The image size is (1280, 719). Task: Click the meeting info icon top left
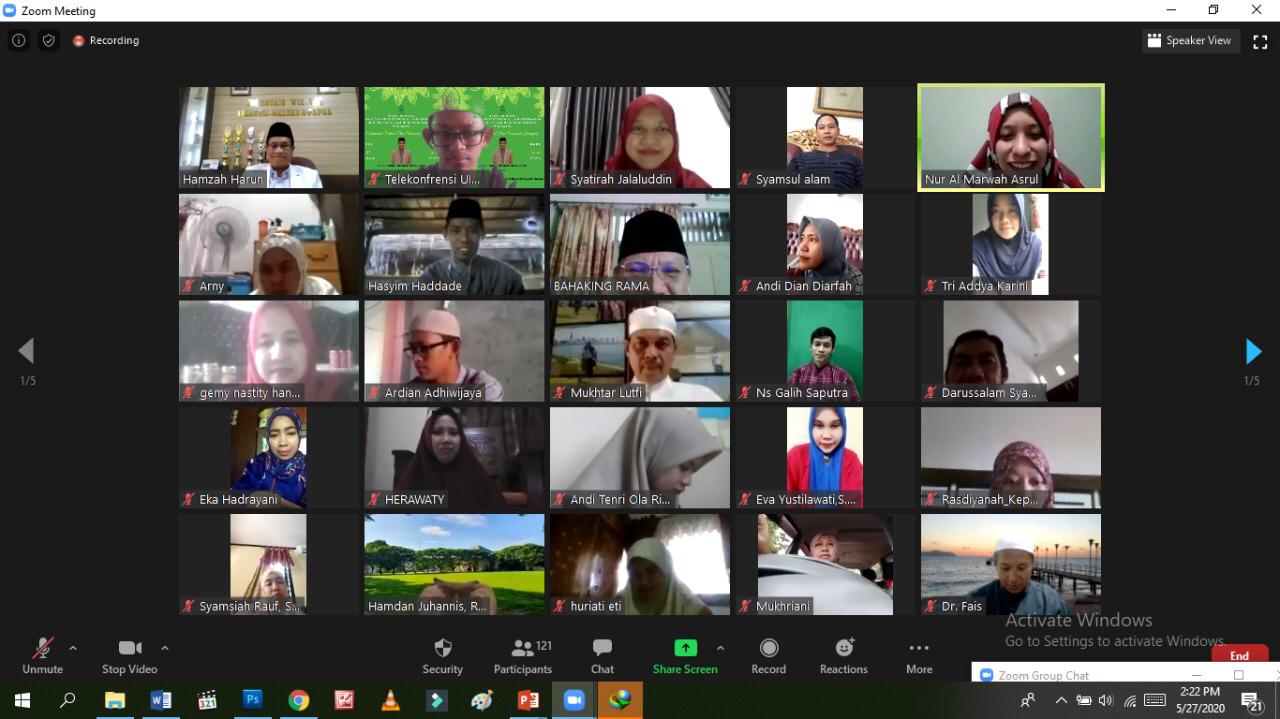click(x=18, y=40)
